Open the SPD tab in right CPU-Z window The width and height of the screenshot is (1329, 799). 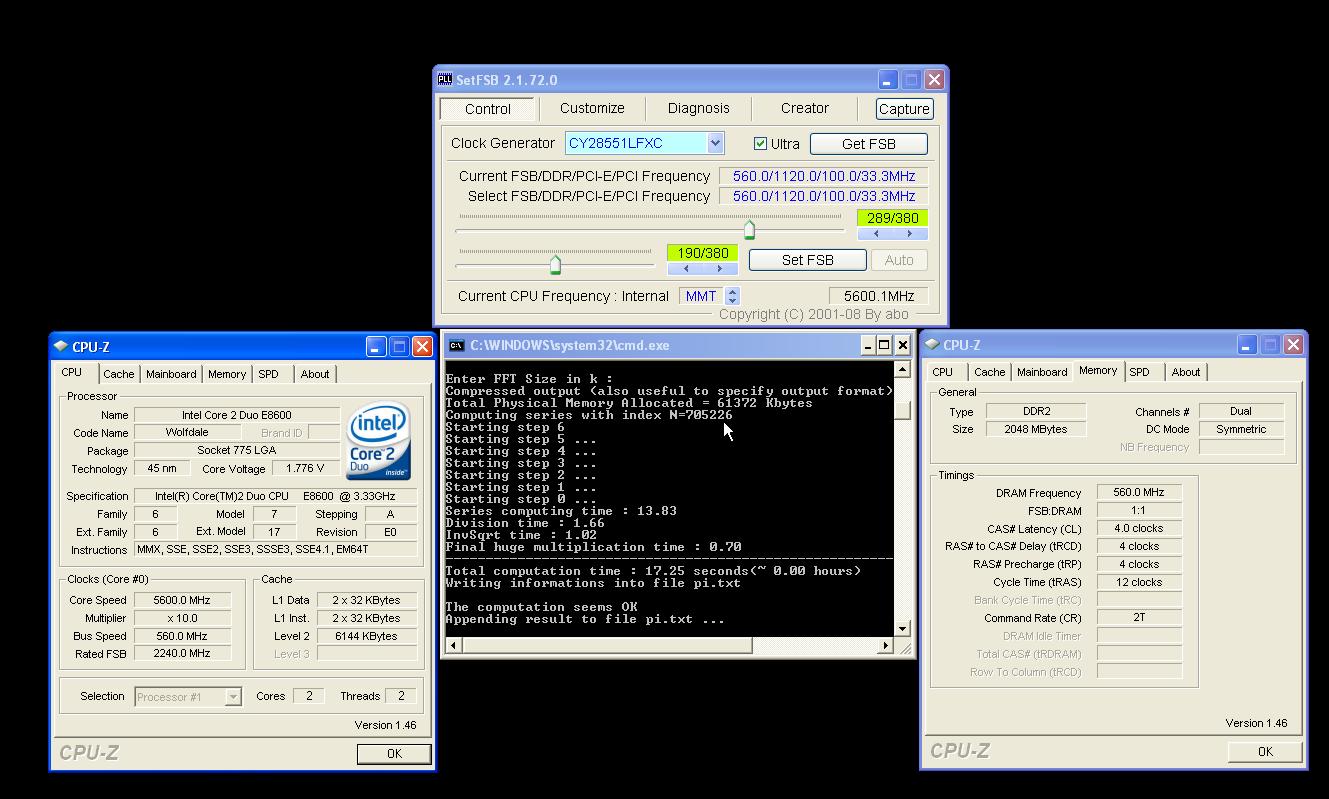click(x=1139, y=372)
